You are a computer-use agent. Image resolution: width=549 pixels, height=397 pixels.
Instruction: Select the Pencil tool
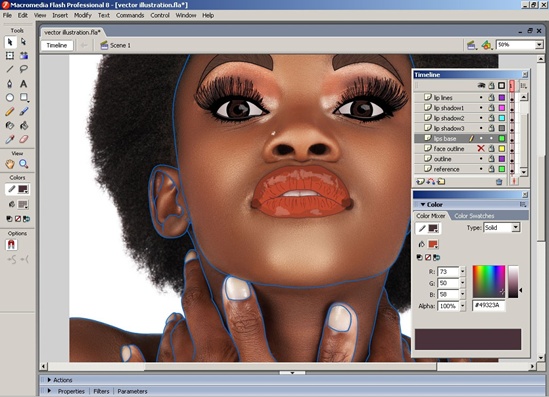pyautogui.click(x=10, y=112)
